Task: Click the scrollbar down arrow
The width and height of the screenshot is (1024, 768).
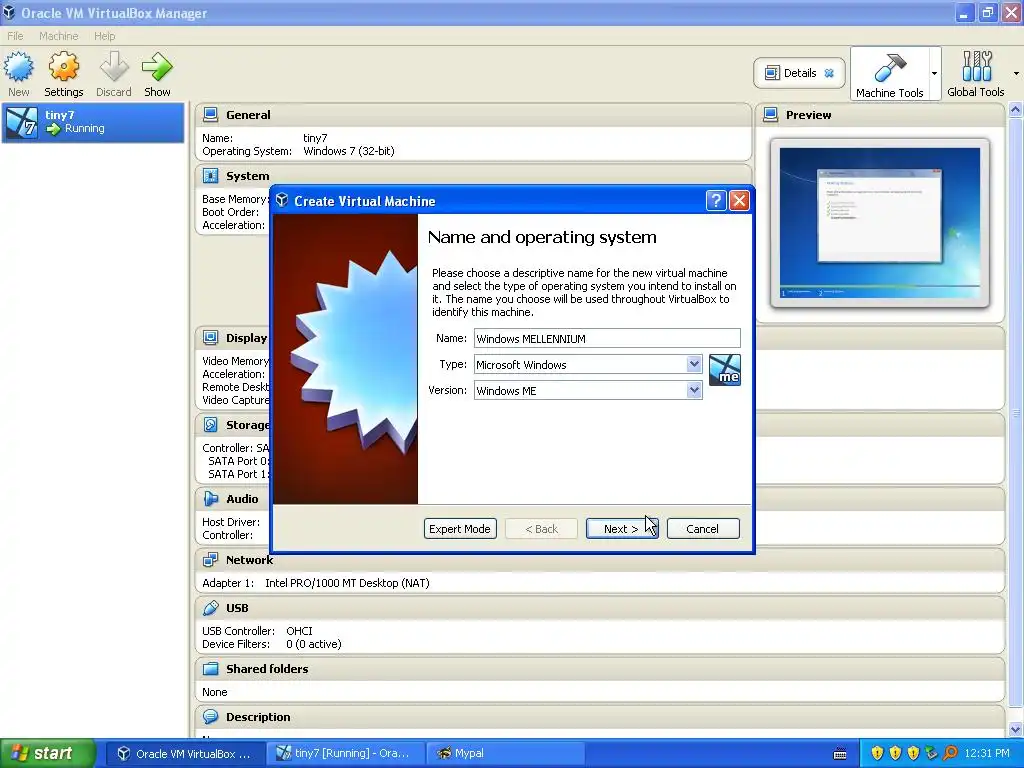Action: pyautogui.click(x=1016, y=729)
